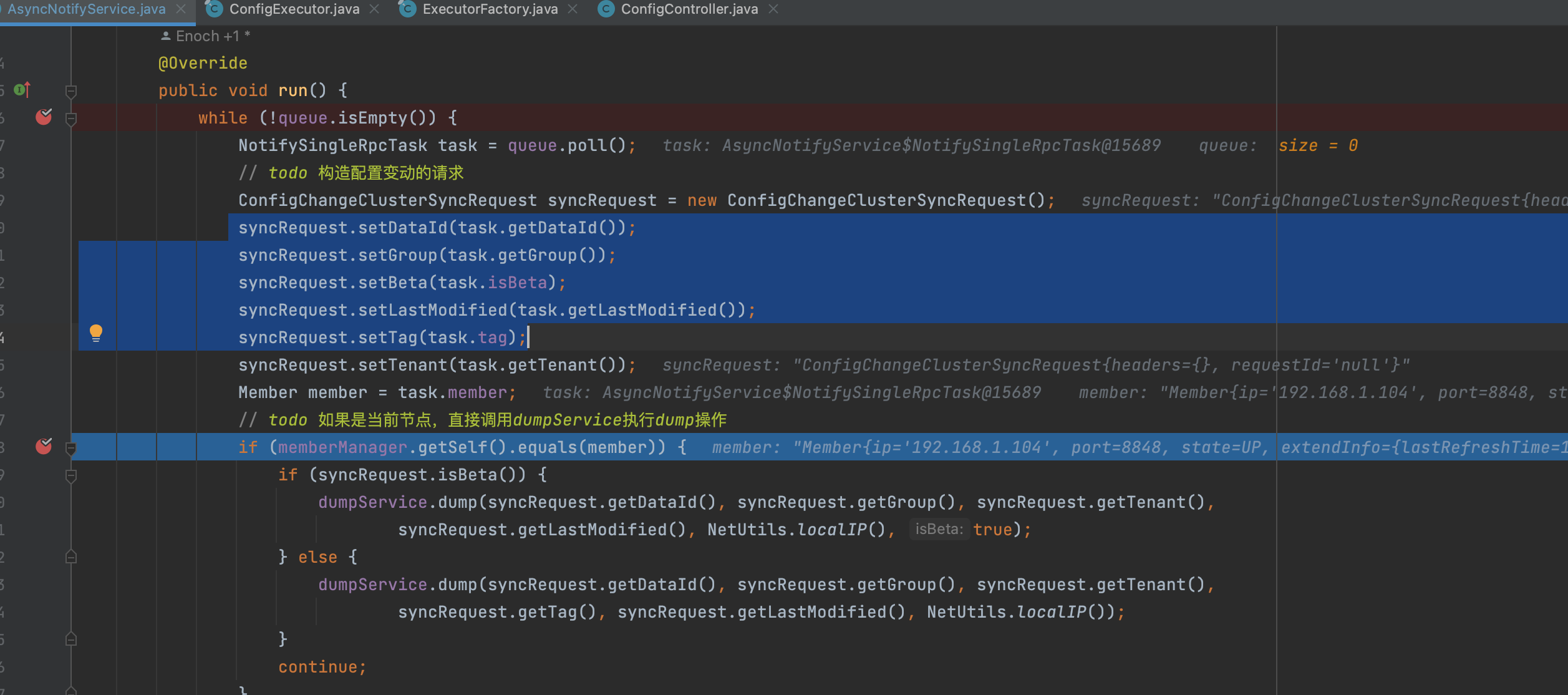The height and width of the screenshot is (695, 1568).
Task: Toggle the breakpoint on the while loop line
Action: (x=44, y=117)
